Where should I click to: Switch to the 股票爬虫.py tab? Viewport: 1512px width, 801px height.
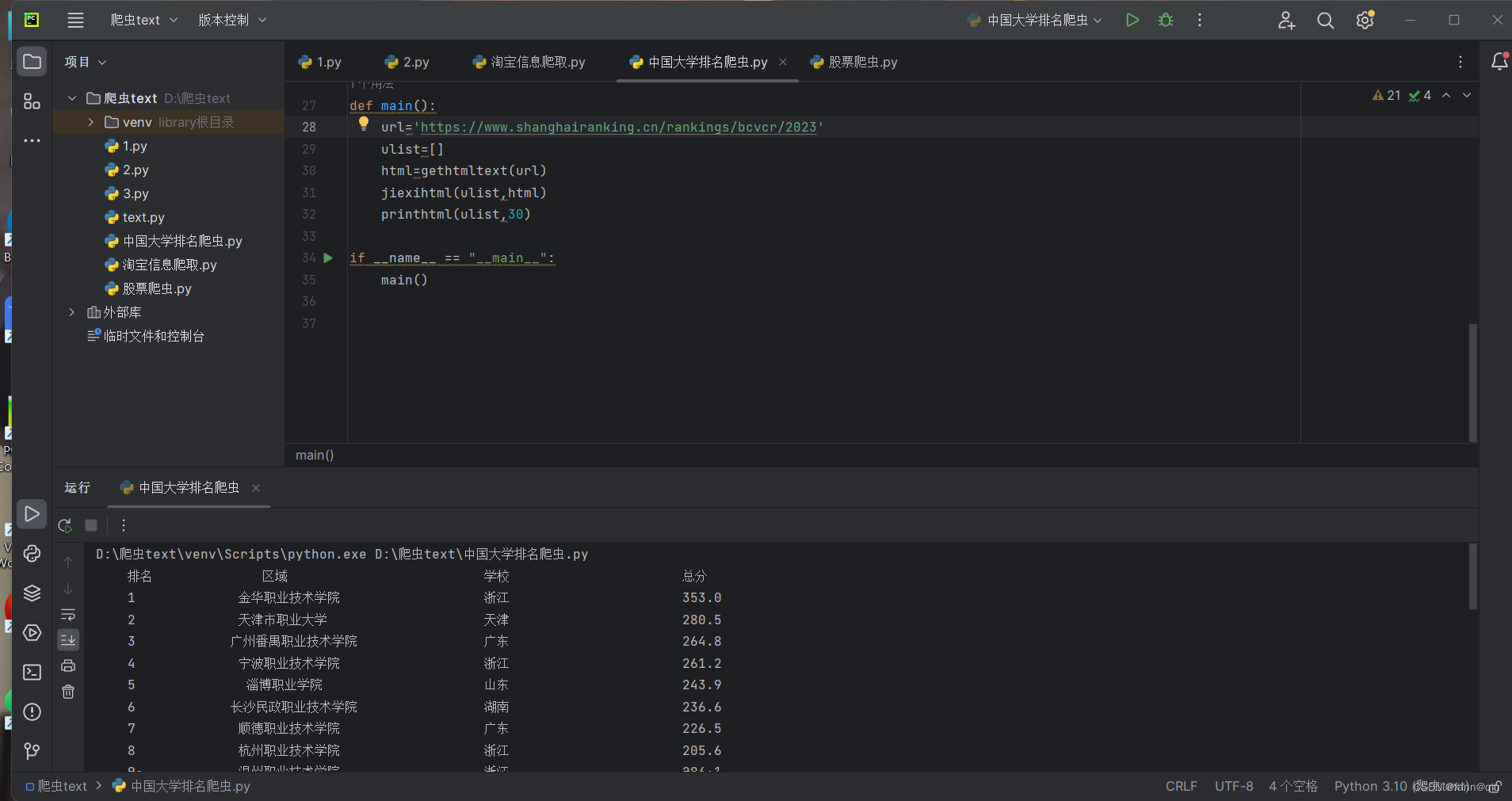point(853,62)
